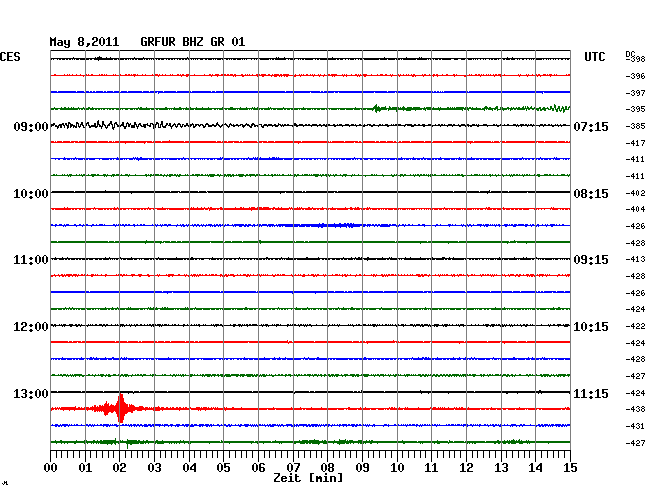The width and height of the screenshot is (650, 494).
Task: Click minute tick label '03' on the axis
Action: pyautogui.click(x=154, y=468)
